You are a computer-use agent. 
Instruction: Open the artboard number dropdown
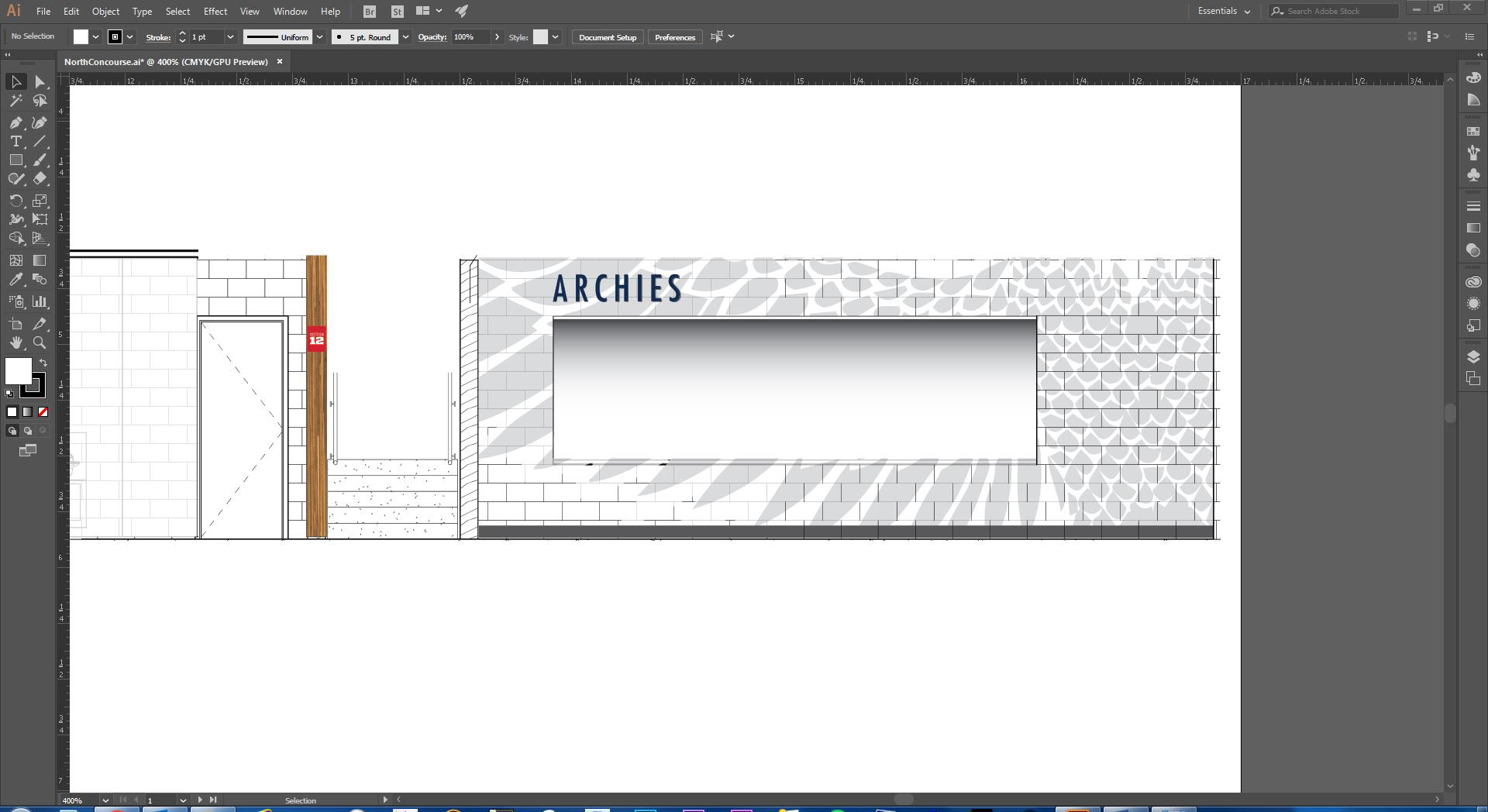pos(183,800)
